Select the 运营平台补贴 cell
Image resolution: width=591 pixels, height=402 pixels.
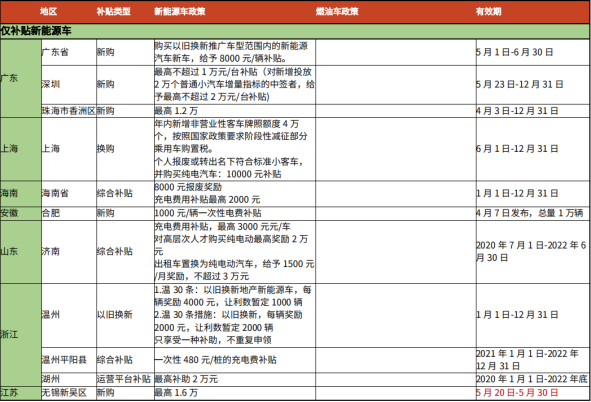tap(125, 379)
